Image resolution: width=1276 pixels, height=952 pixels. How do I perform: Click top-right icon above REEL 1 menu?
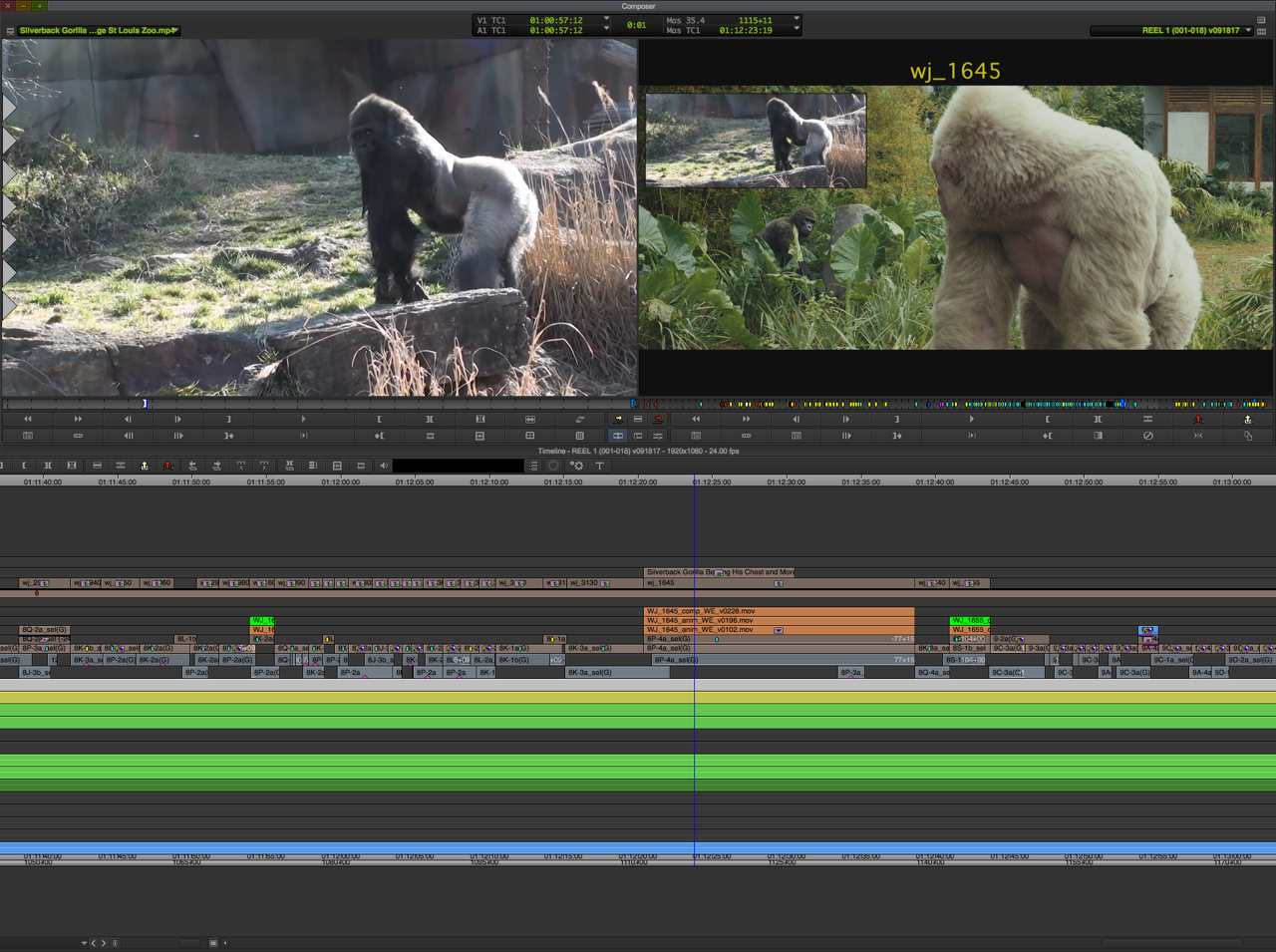coord(1261,20)
